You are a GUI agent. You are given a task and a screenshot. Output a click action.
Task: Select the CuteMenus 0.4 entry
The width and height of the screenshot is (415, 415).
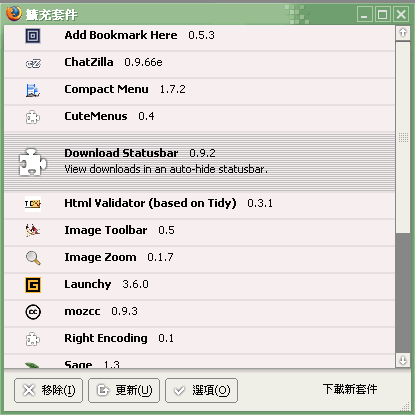click(199, 119)
